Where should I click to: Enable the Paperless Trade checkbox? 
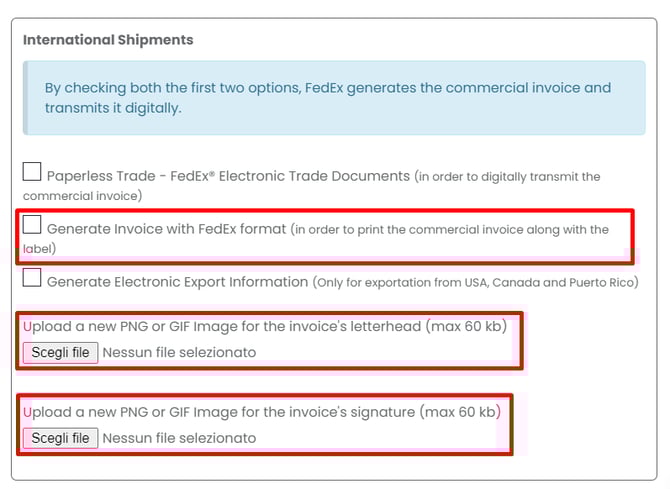coord(32,172)
